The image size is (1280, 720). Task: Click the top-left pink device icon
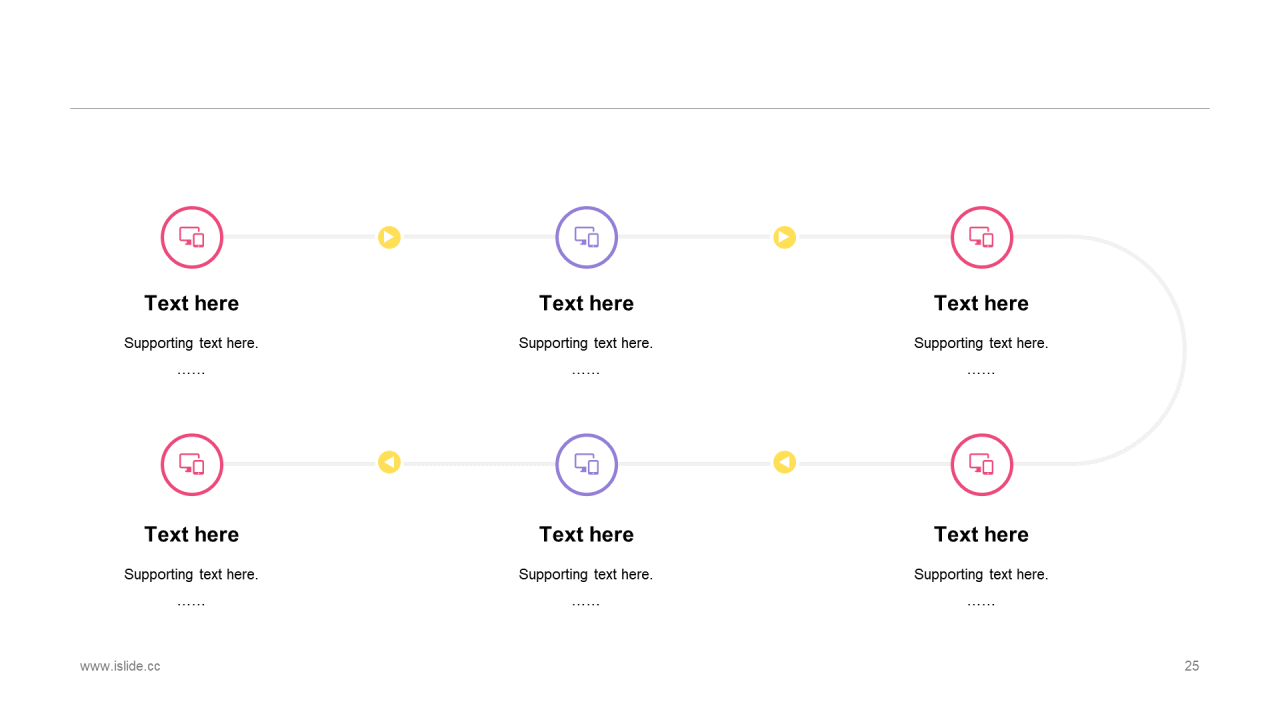[192, 237]
